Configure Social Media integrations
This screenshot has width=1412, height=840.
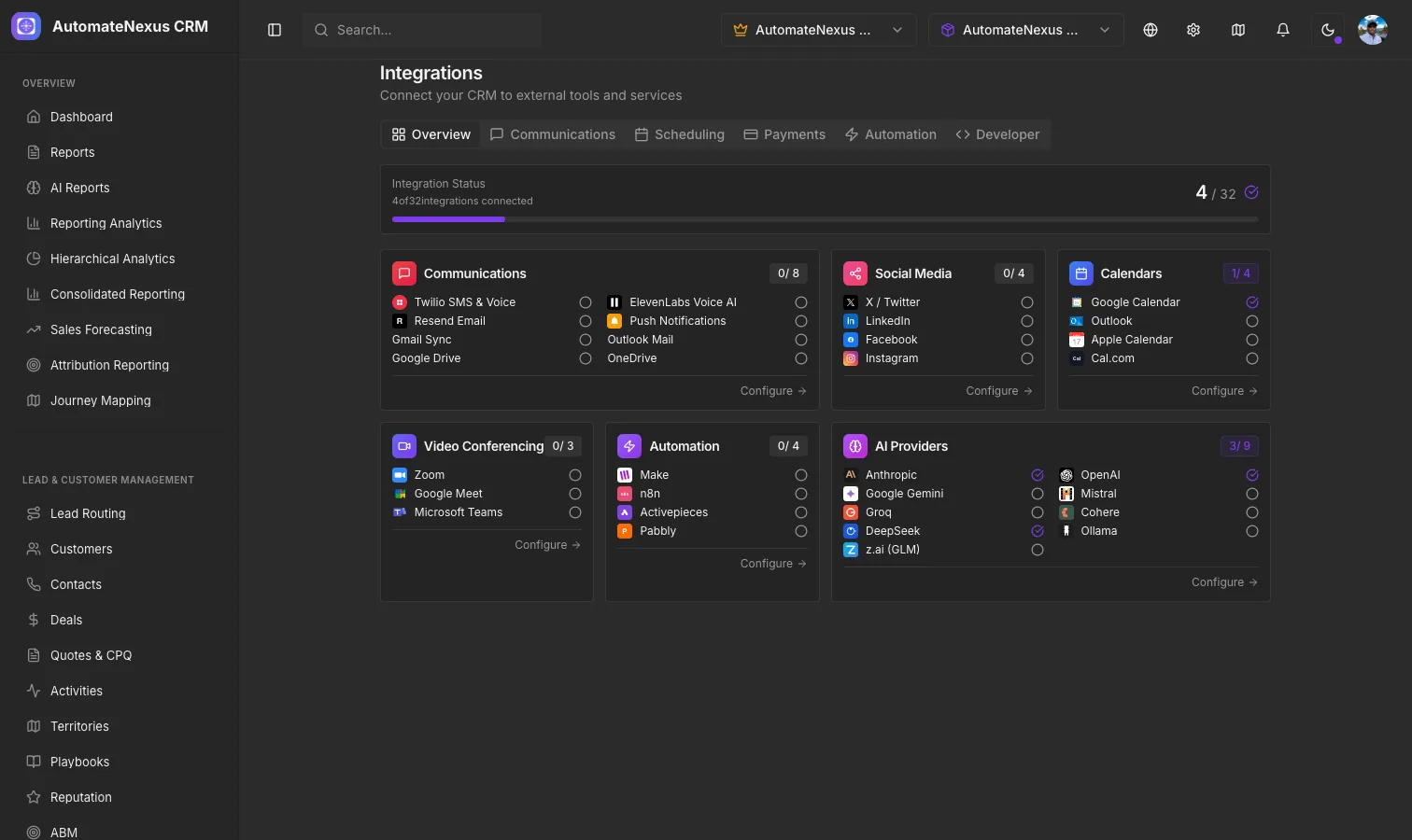click(x=999, y=391)
